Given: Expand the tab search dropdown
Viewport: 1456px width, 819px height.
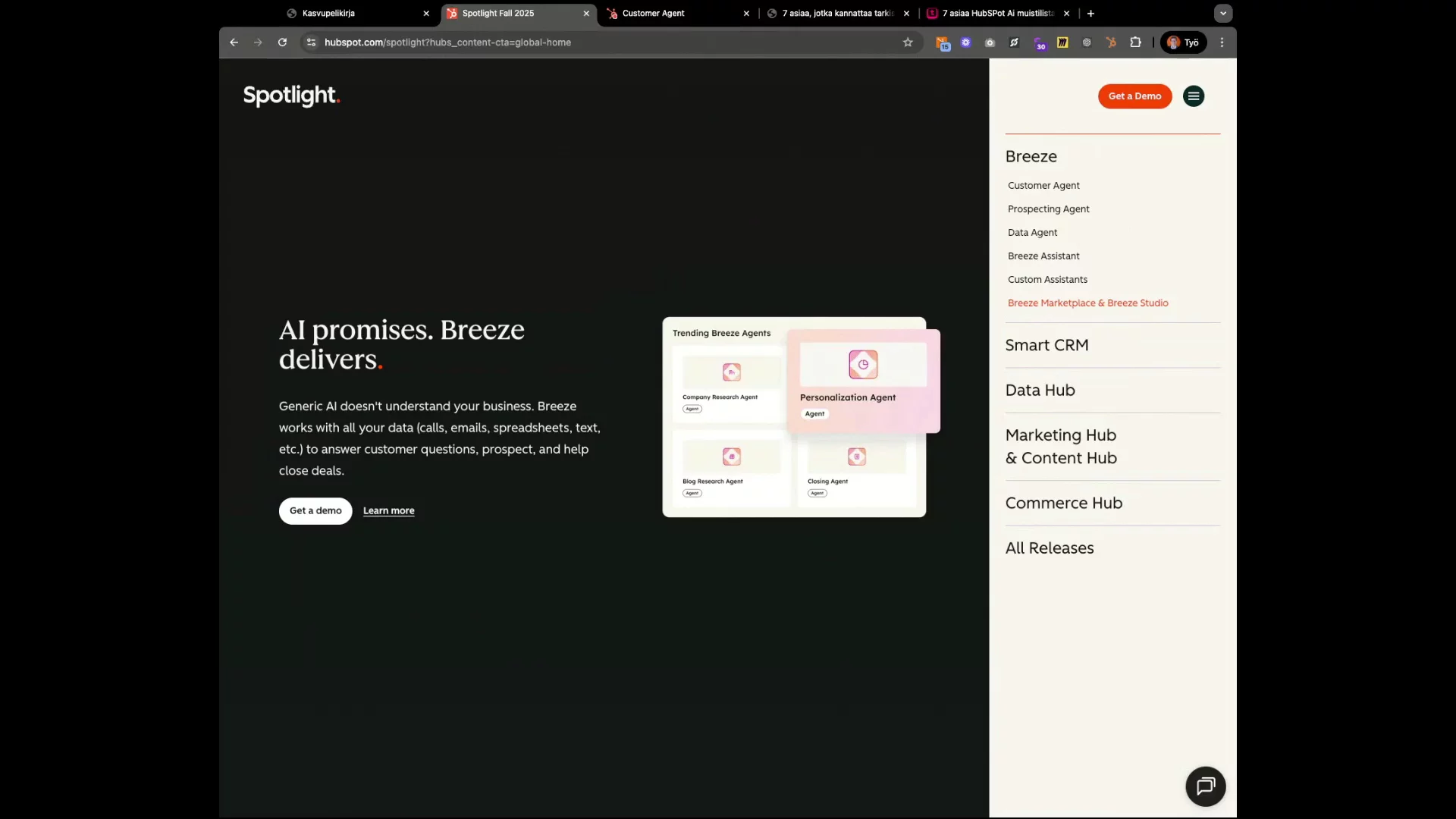Looking at the screenshot, I should point(1222,13).
